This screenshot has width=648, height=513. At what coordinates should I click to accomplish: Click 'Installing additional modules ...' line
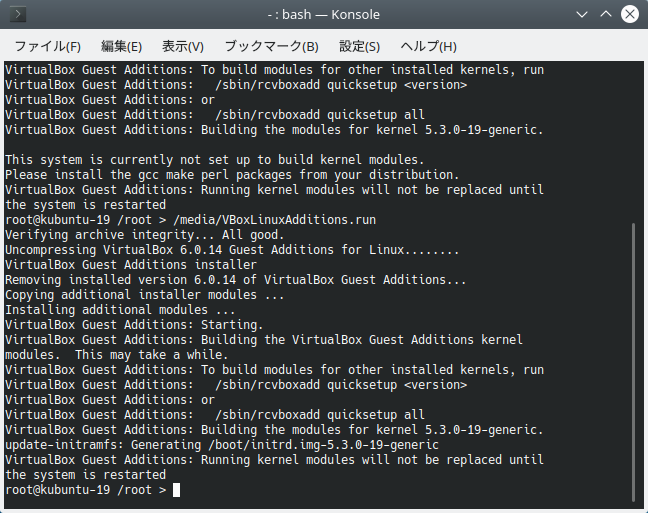pyautogui.click(x=120, y=310)
